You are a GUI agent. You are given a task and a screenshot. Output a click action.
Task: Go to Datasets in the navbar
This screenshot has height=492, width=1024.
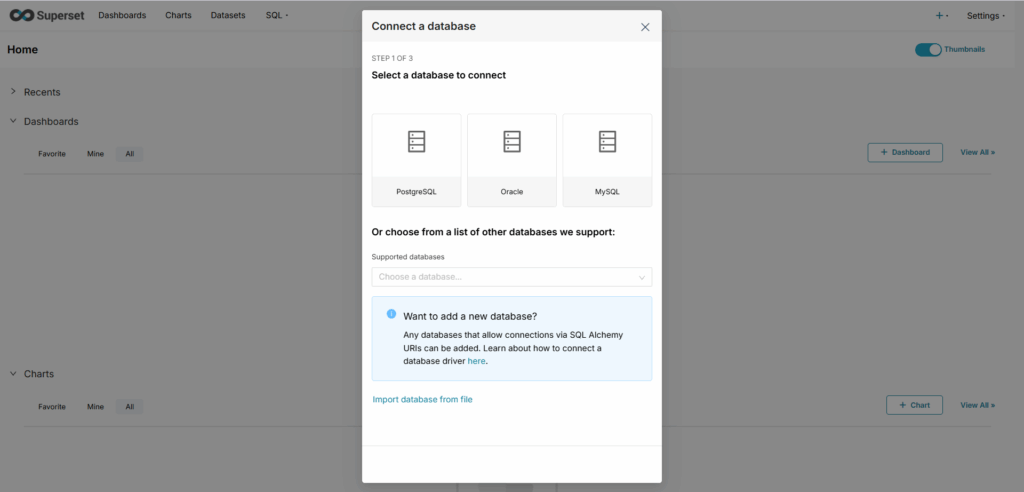(x=228, y=16)
